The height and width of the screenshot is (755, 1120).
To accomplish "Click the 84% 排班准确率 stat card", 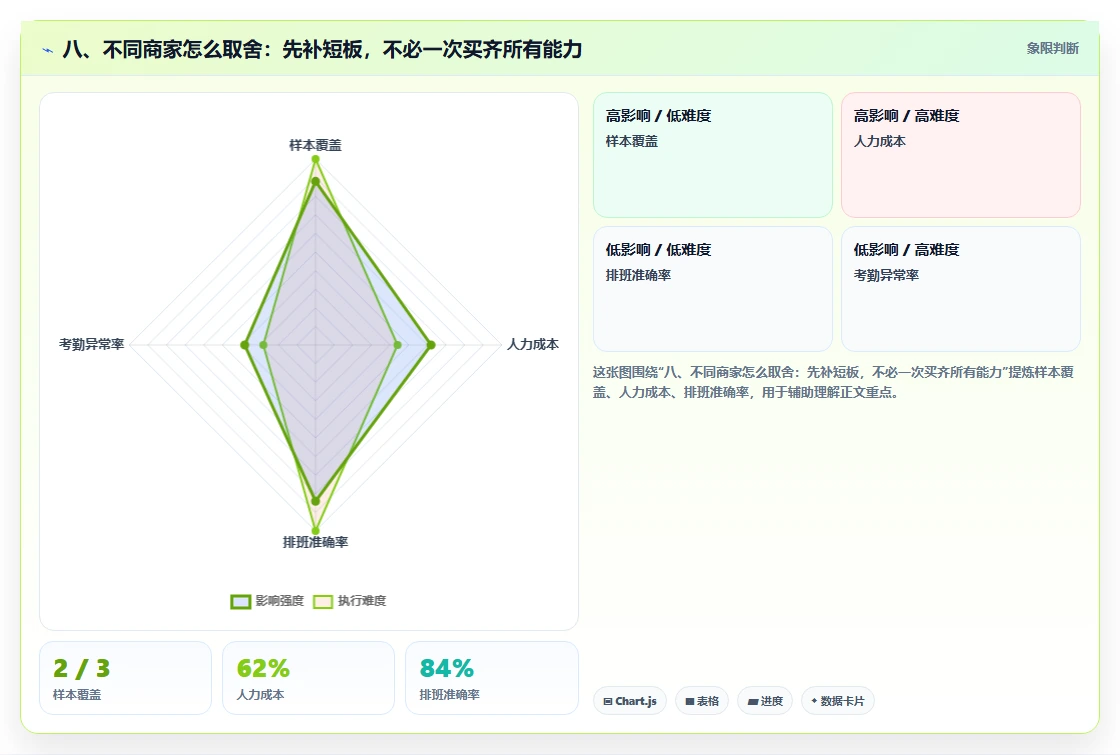I will [492, 678].
